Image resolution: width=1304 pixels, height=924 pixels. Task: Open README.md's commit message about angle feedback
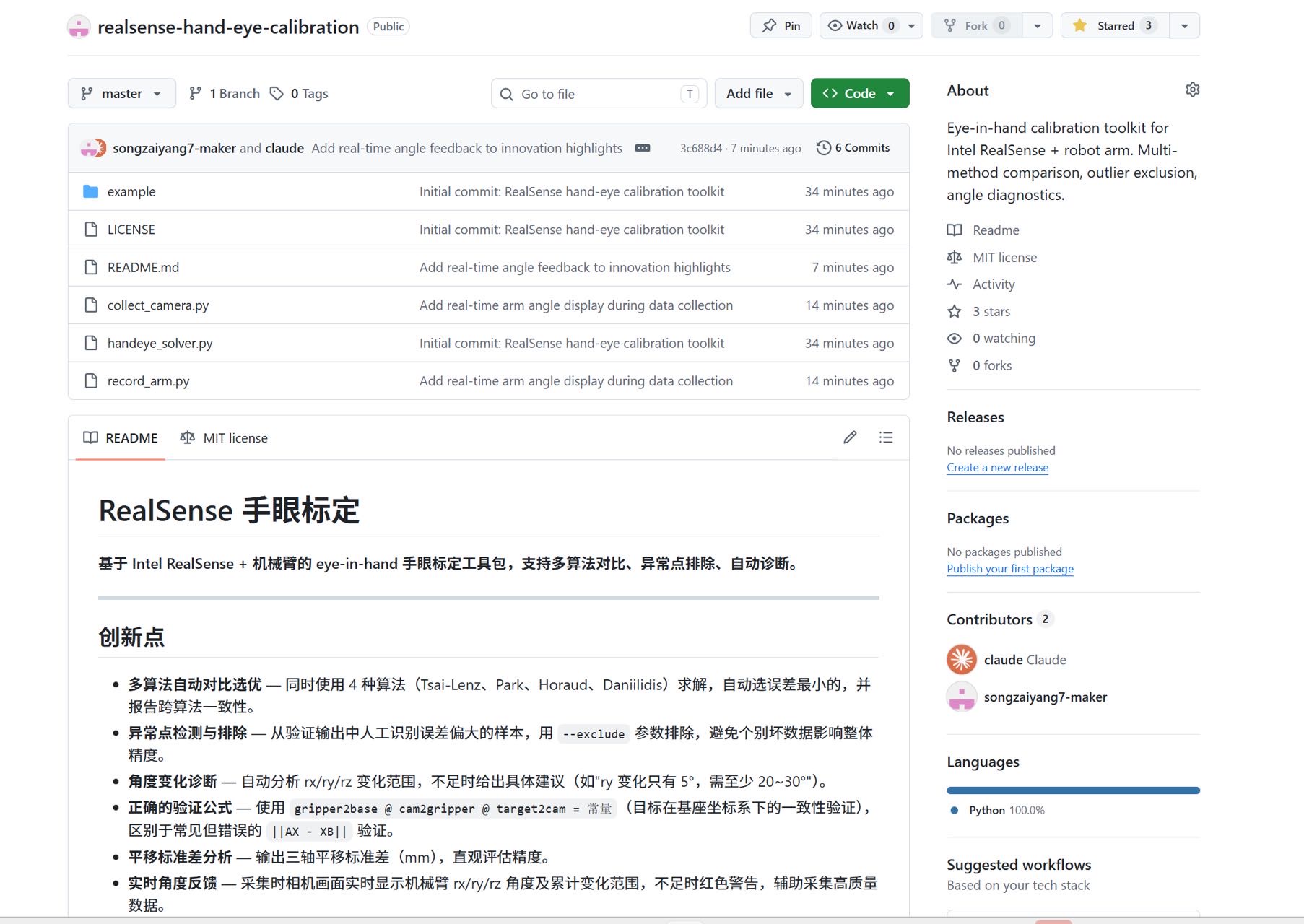click(575, 267)
